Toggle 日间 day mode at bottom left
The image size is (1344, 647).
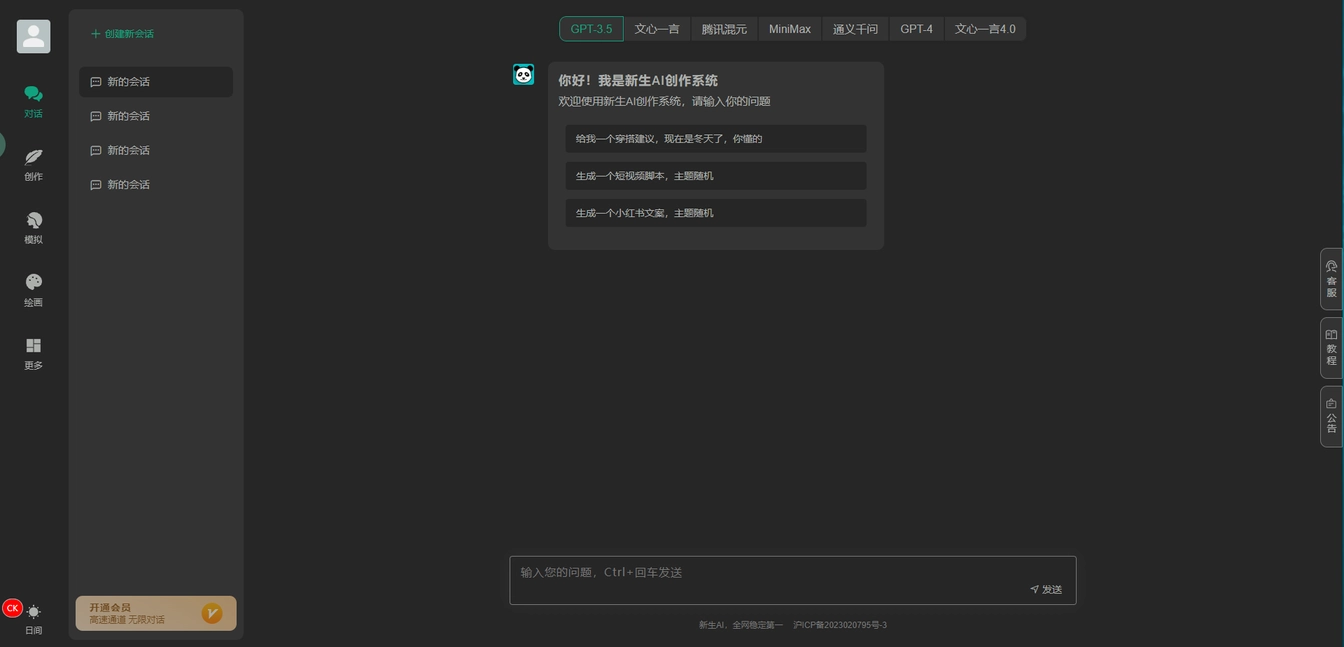[33, 615]
